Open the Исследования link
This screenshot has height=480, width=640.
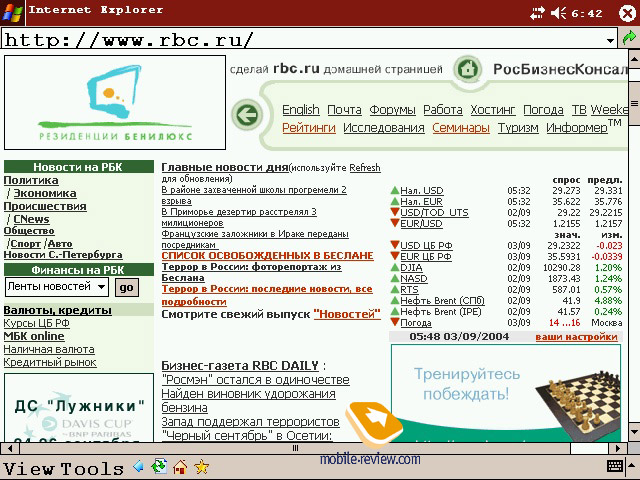tap(384, 128)
